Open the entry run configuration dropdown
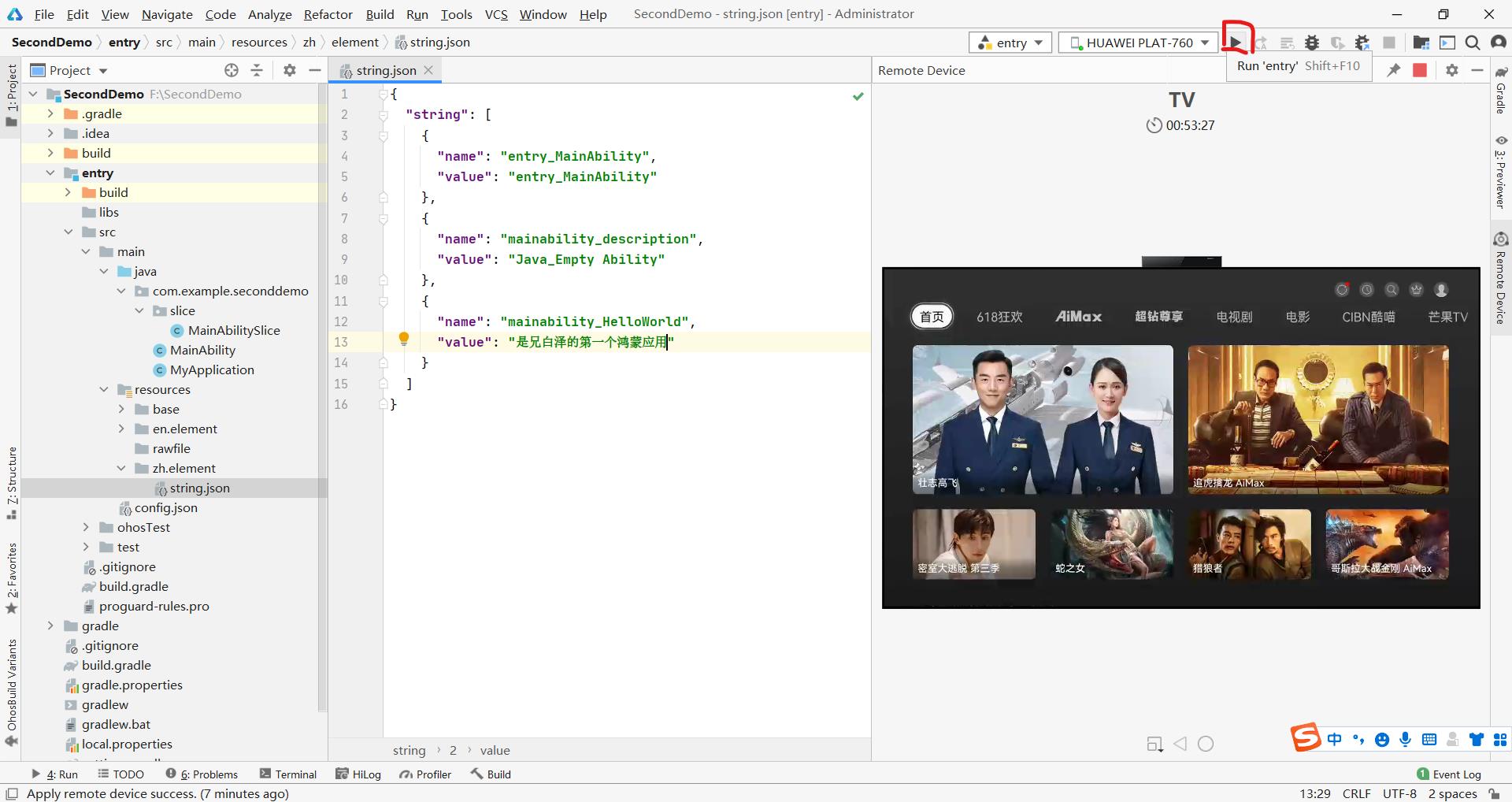The height and width of the screenshot is (802, 1512). pyautogui.click(x=1010, y=43)
